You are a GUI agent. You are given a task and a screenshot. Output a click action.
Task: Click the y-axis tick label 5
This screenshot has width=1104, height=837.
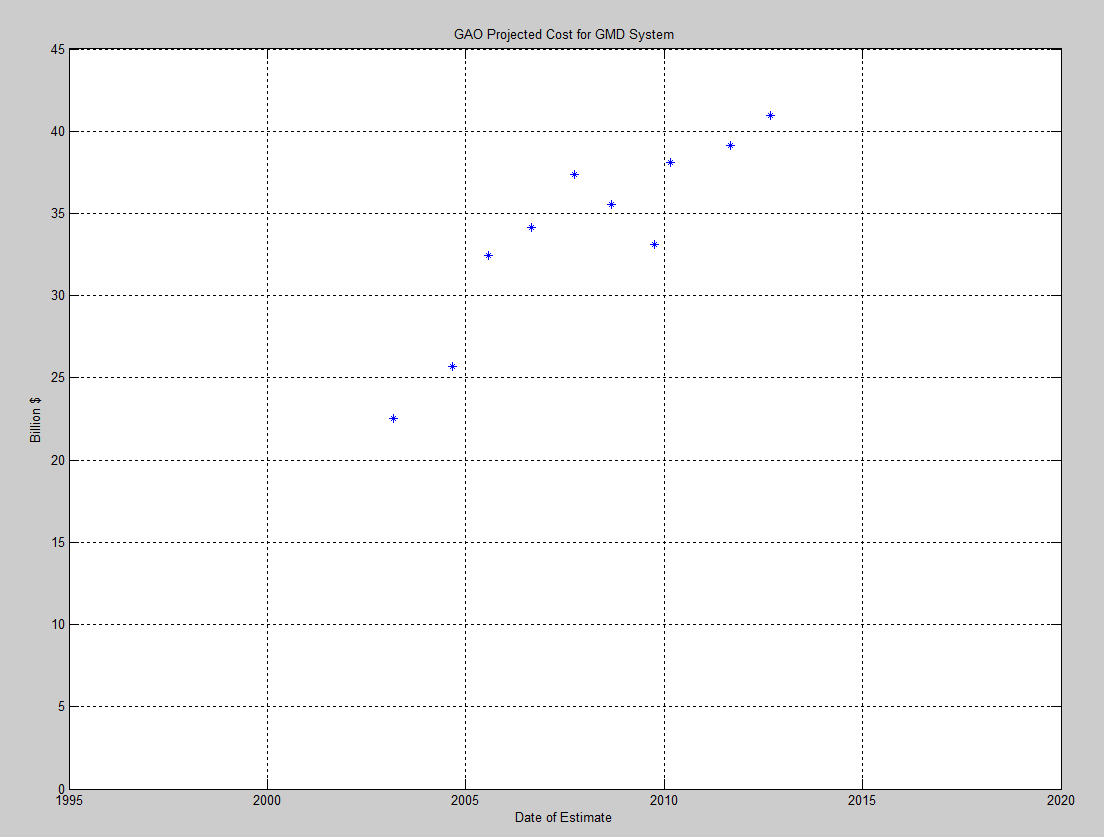[x=61, y=706]
